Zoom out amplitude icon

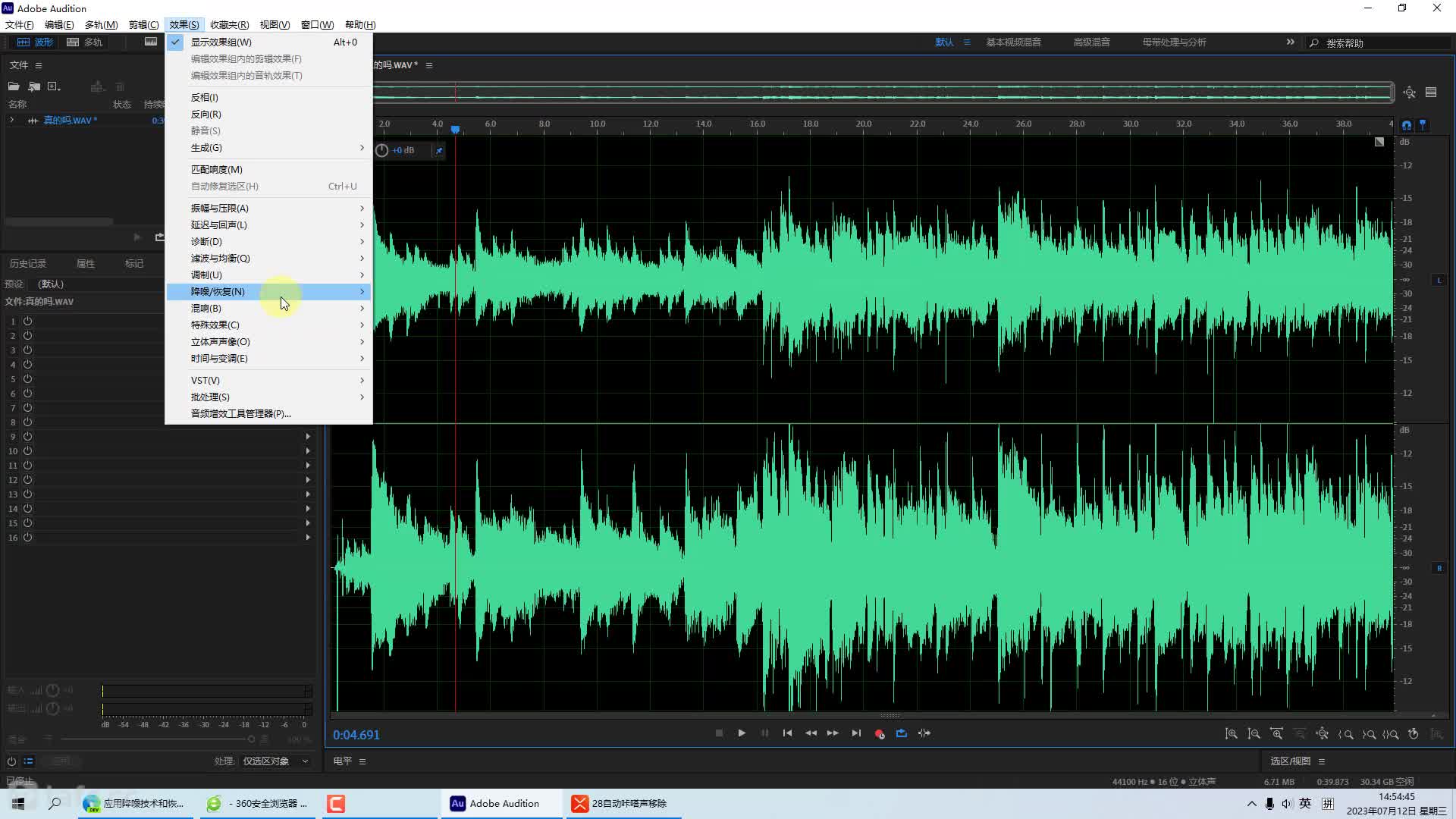pyautogui.click(x=1254, y=734)
